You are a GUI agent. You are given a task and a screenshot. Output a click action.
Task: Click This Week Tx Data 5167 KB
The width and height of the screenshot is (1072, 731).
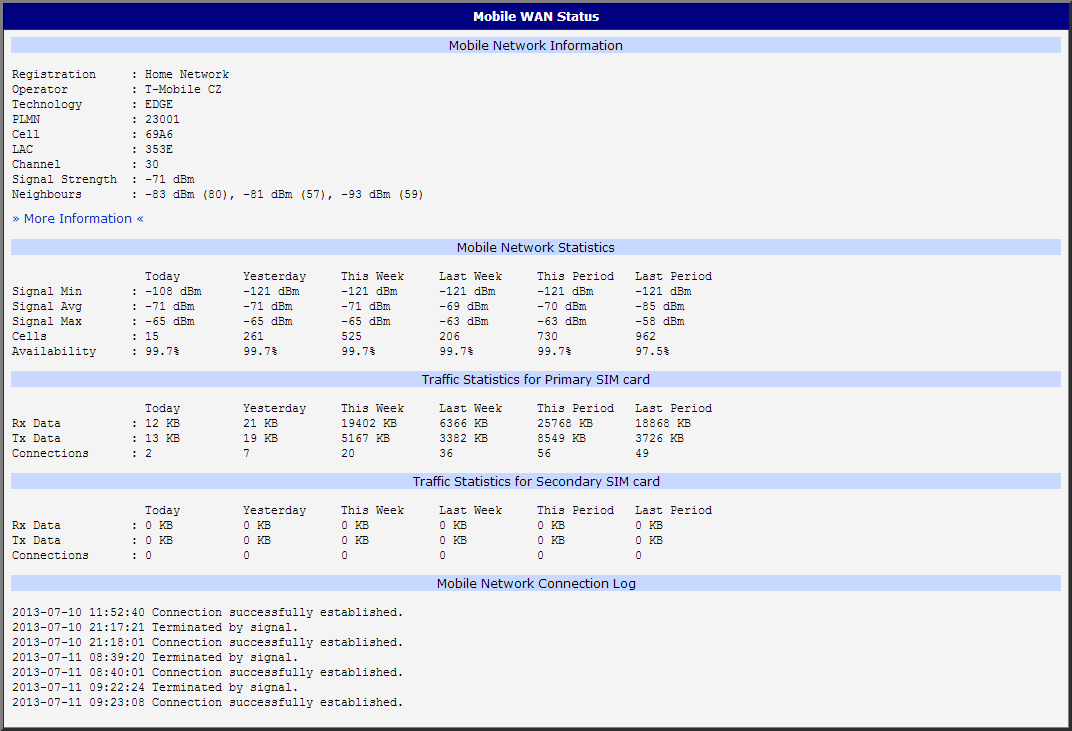(x=365, y=439)
